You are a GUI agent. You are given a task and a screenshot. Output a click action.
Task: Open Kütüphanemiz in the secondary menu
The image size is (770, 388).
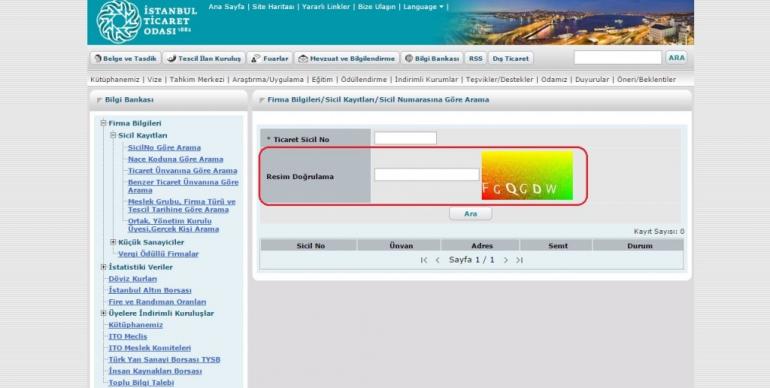click(114, 80)
